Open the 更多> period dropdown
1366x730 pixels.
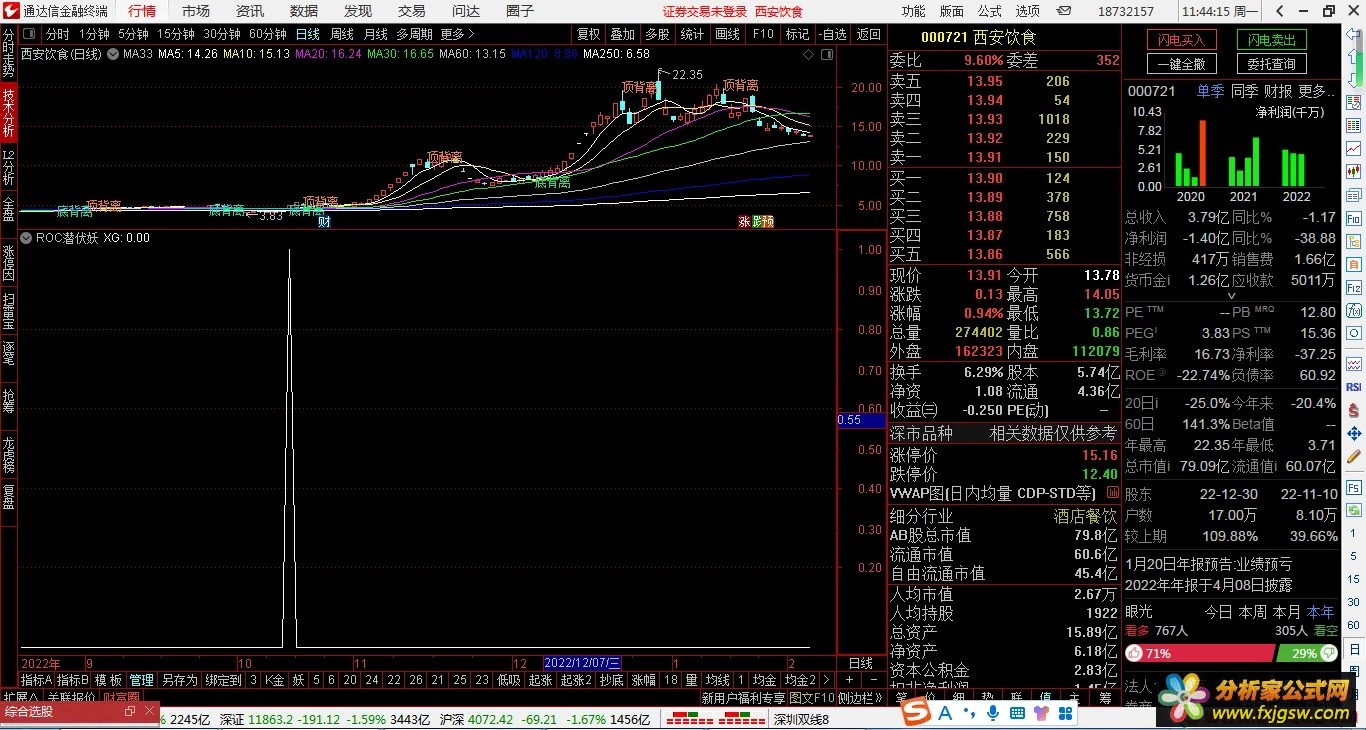tap(458, 34)
